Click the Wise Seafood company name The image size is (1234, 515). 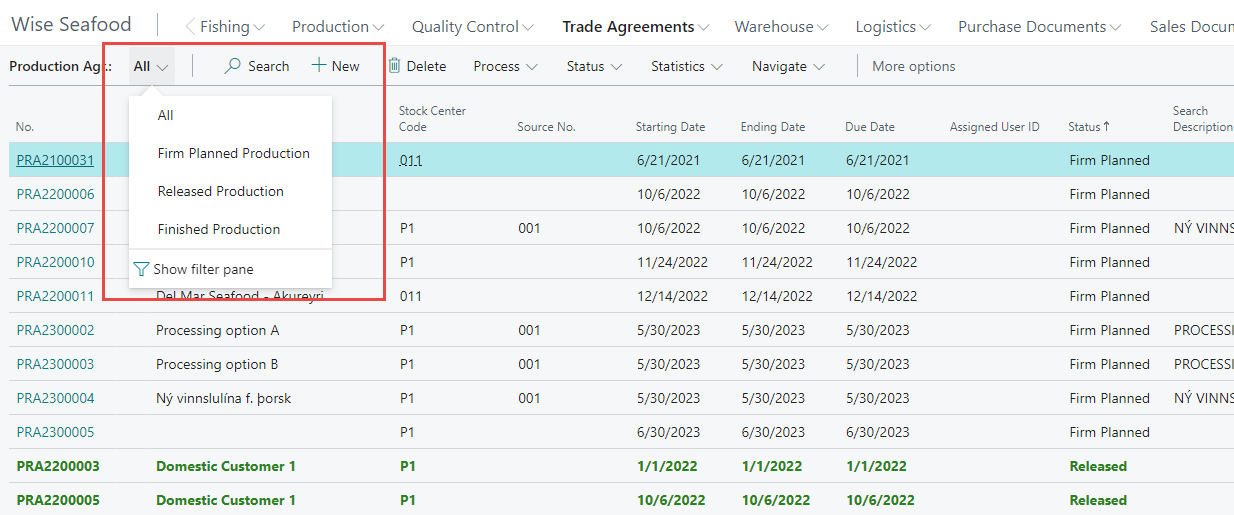pyautogui.click(x=71, y=25)
